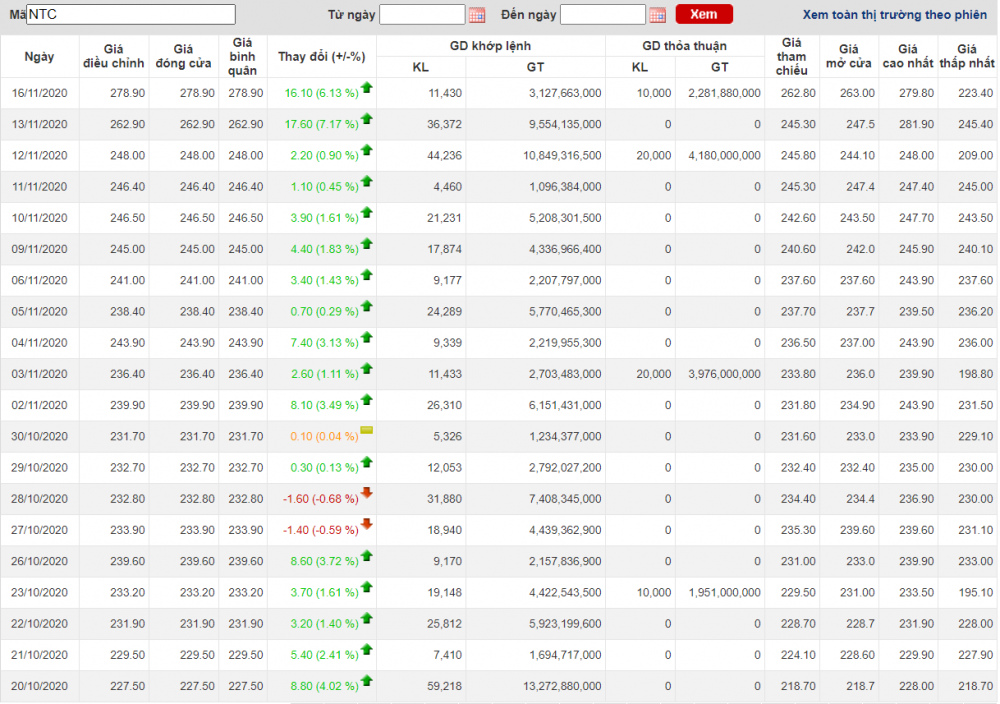This screenshot has height=704, width=1000.
Task: Click highest price 281.90
Action: coord(916,124)
